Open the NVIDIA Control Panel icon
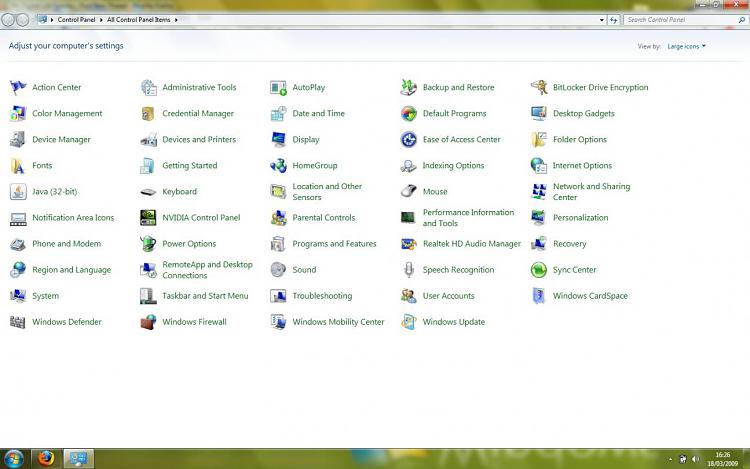Viewport: 750px width, 469px height. click(148, 218)
